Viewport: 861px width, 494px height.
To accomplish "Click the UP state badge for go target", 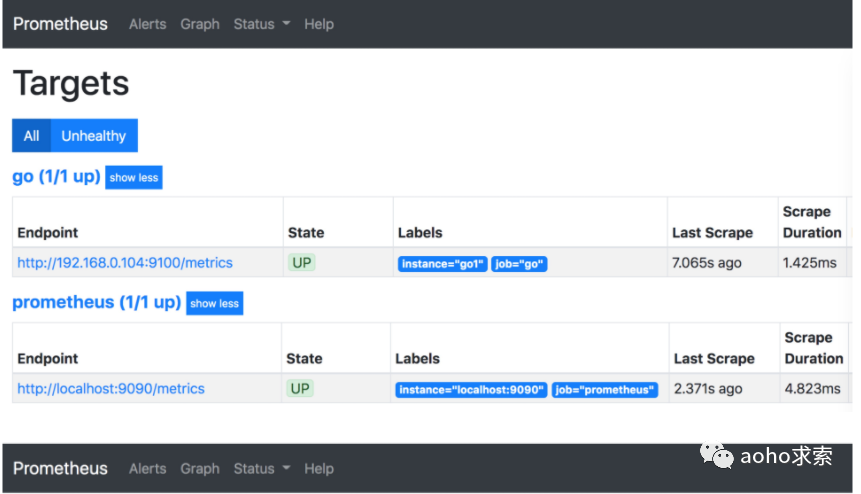I will pos(301,263).
